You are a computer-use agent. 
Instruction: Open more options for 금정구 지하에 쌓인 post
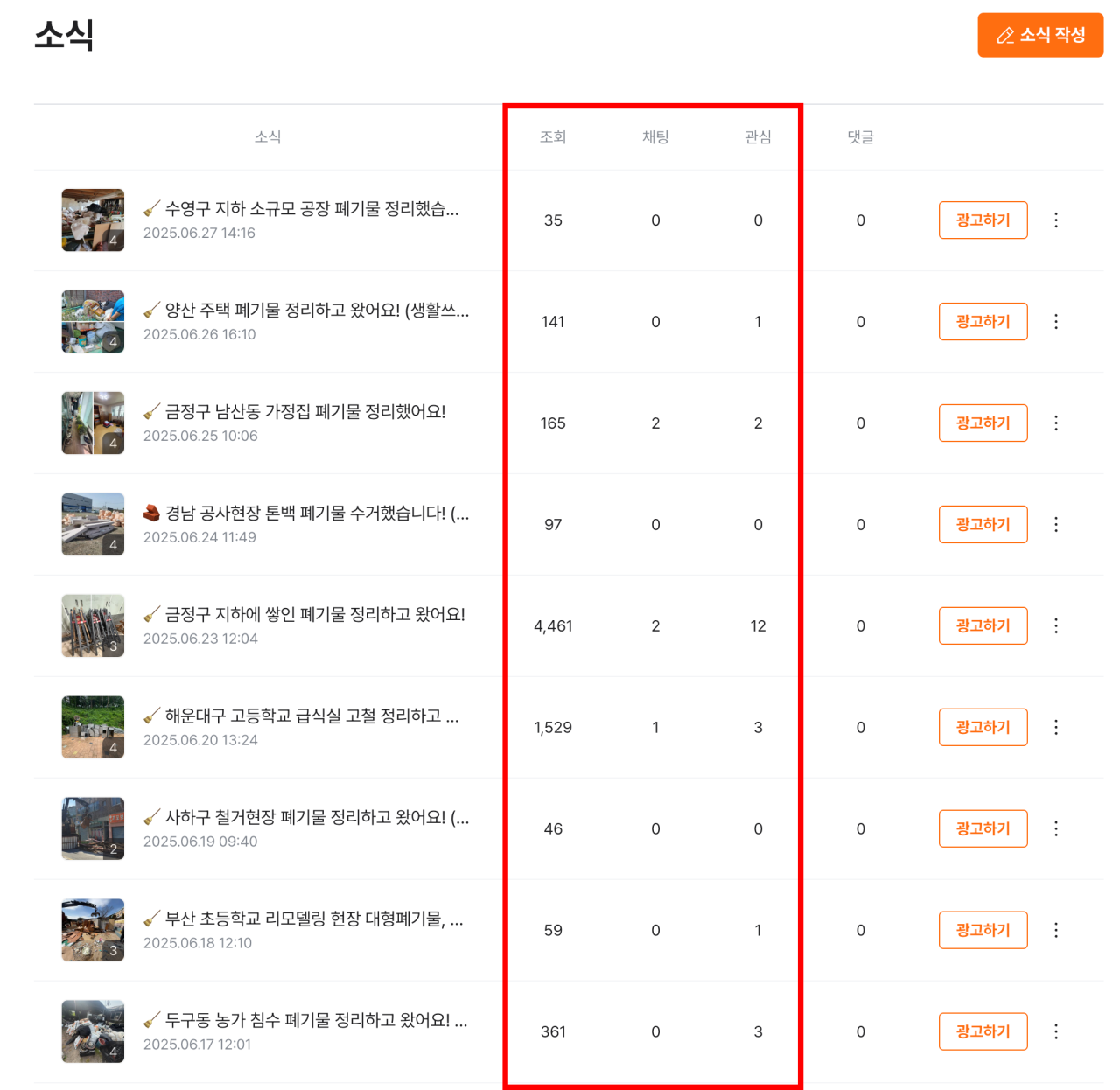[1056, 626]
